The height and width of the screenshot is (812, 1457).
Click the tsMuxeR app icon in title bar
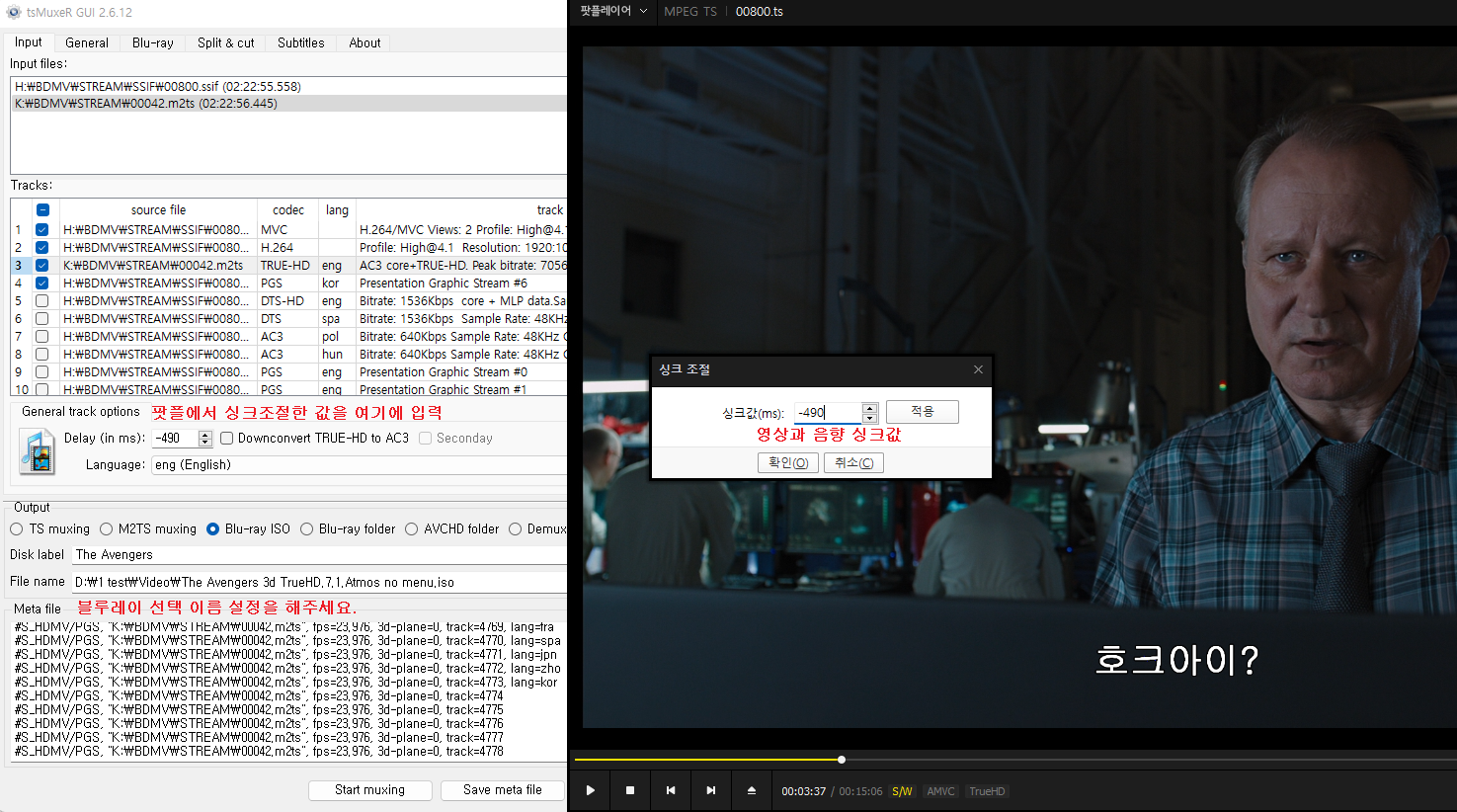[x=13, y=12]
